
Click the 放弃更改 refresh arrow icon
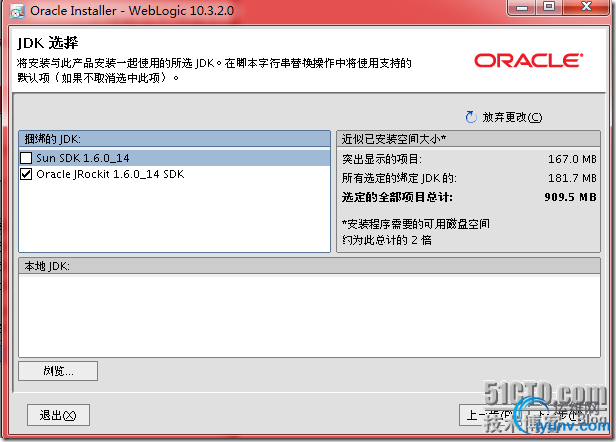[471, 117]
